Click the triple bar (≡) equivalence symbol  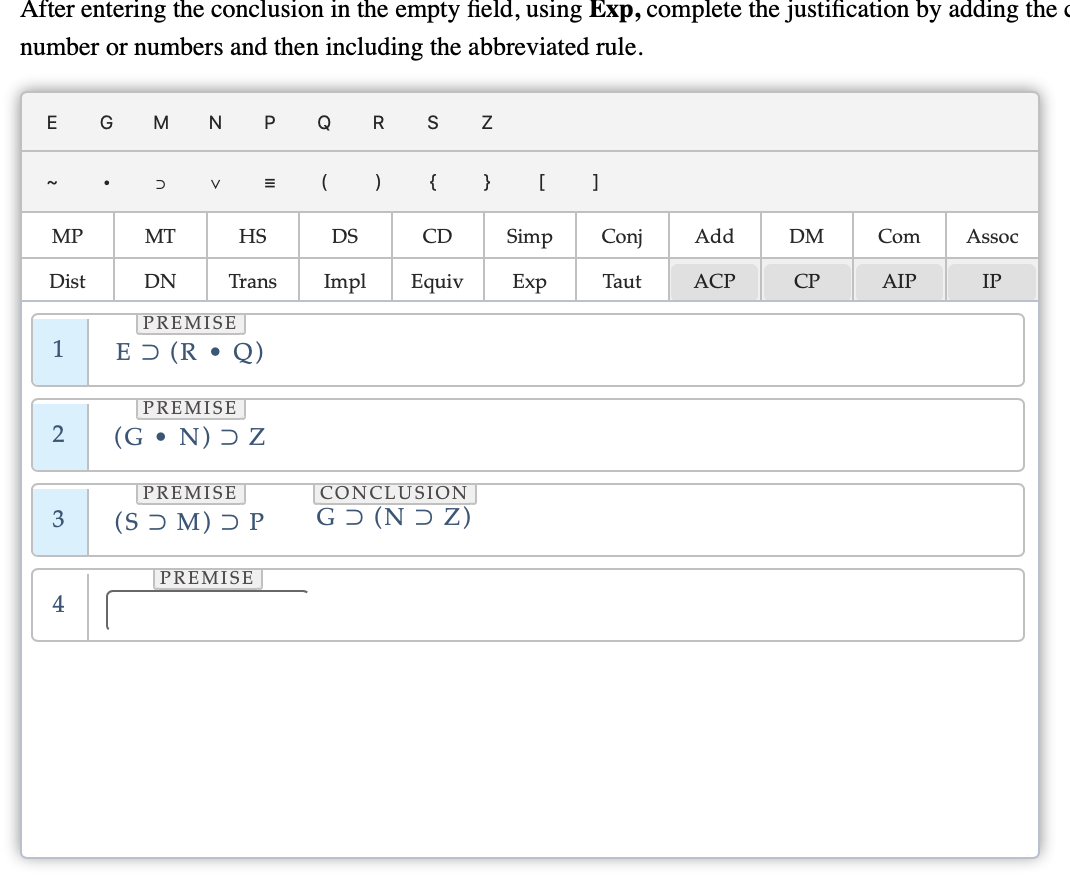coord(268,182)
